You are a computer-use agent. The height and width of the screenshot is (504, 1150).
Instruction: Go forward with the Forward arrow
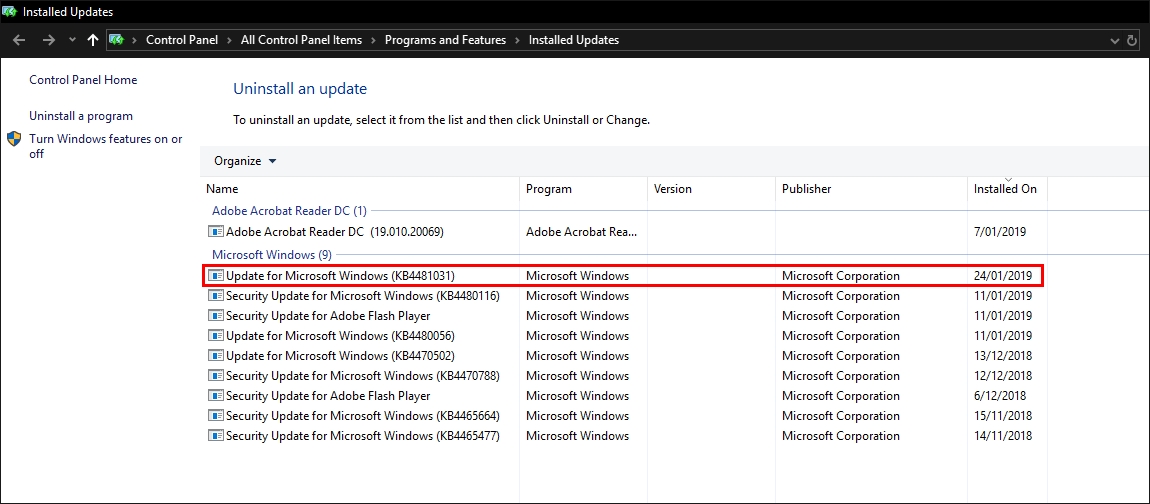[x=49, y=40]
